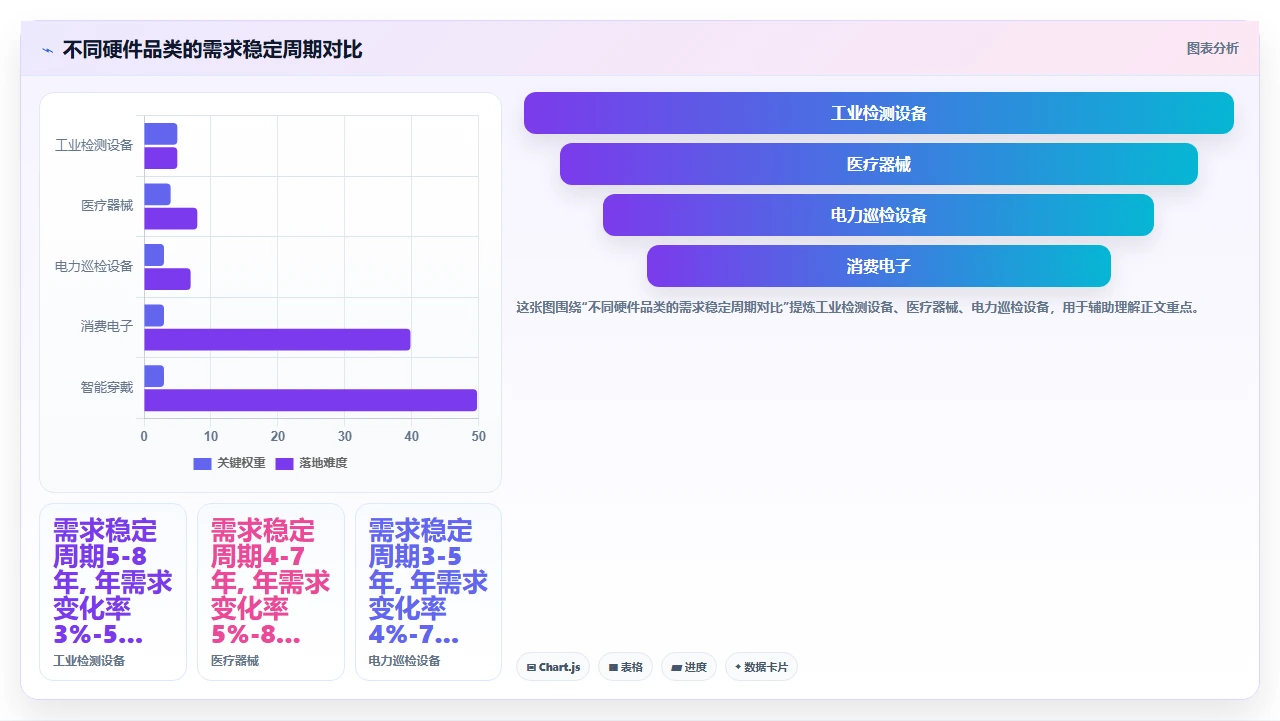
Task: Click the 工业检测设备 关键权重 bar
Action: point(161,134)
